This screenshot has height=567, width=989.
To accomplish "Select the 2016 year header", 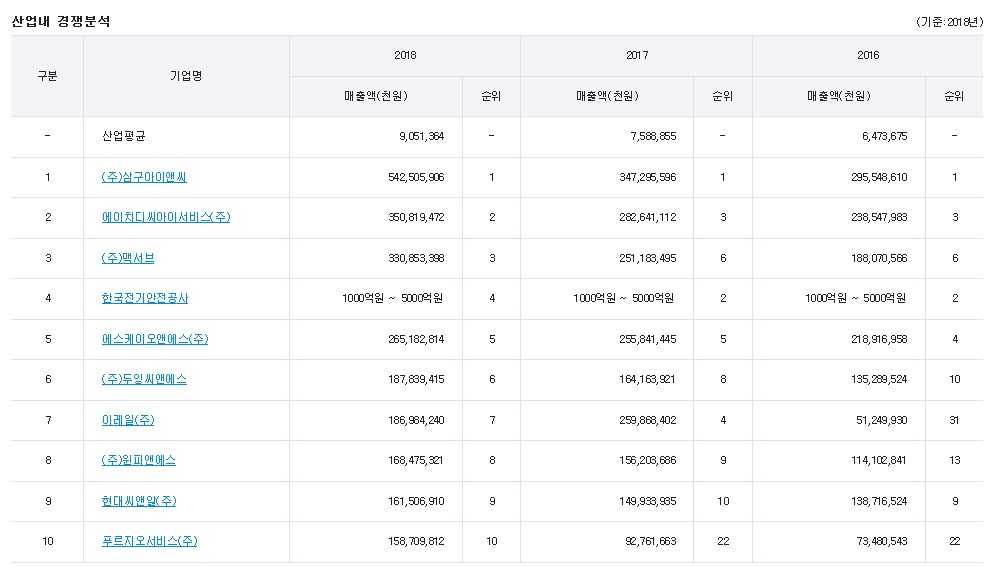I will [868, 56].
